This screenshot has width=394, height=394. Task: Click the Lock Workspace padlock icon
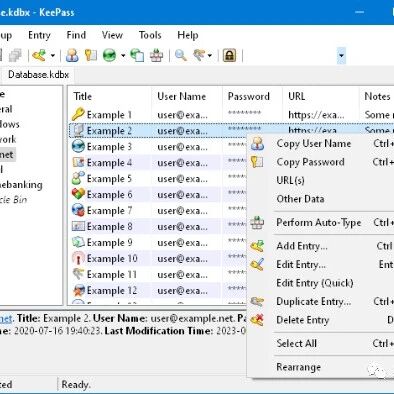[229, 55]
